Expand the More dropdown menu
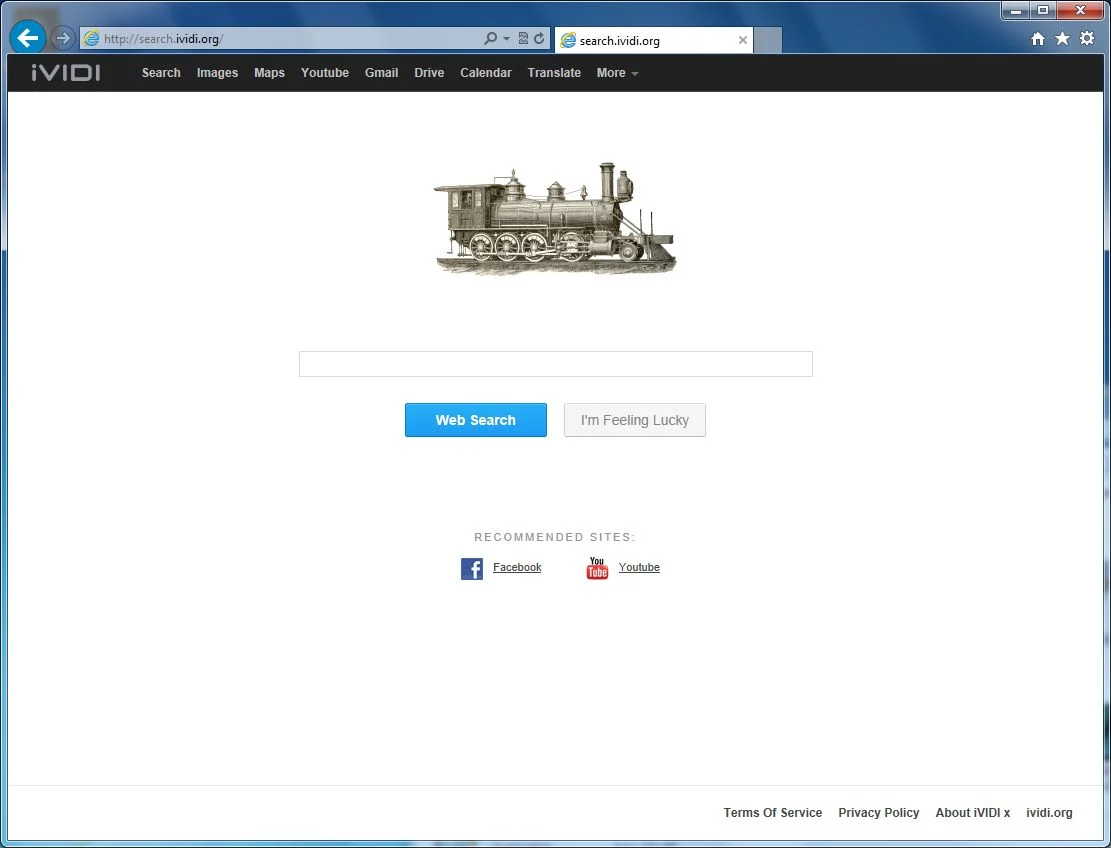The image size is (1111, 848). pos(617,73)
